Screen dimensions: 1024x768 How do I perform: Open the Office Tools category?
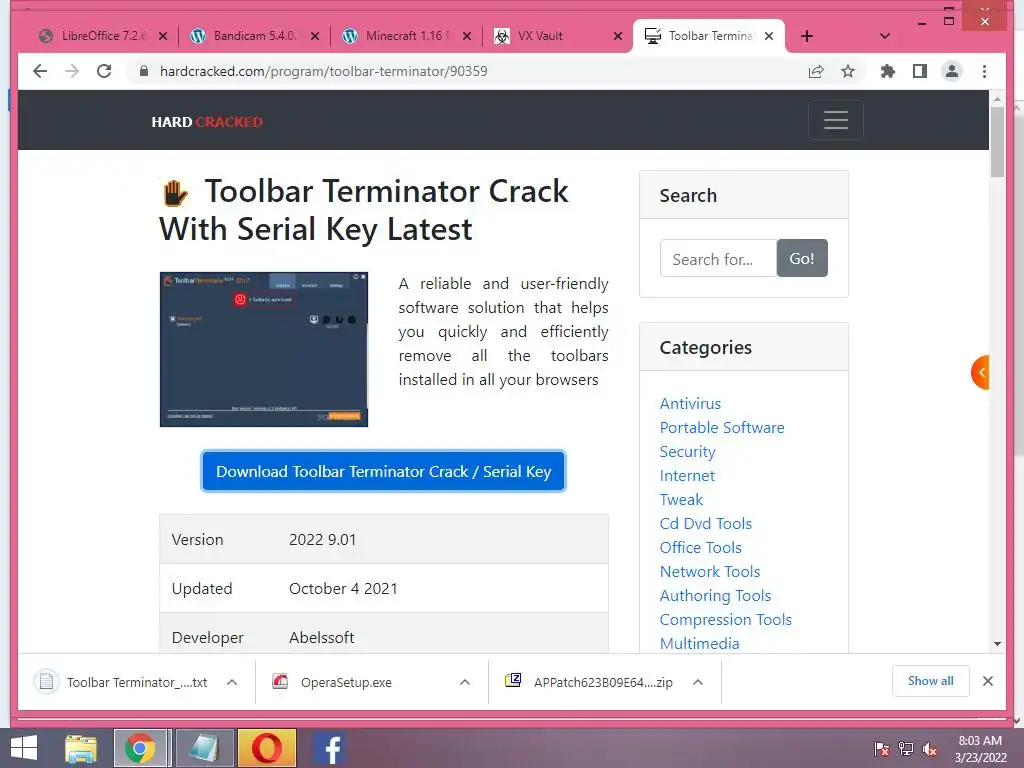(701, 548)
